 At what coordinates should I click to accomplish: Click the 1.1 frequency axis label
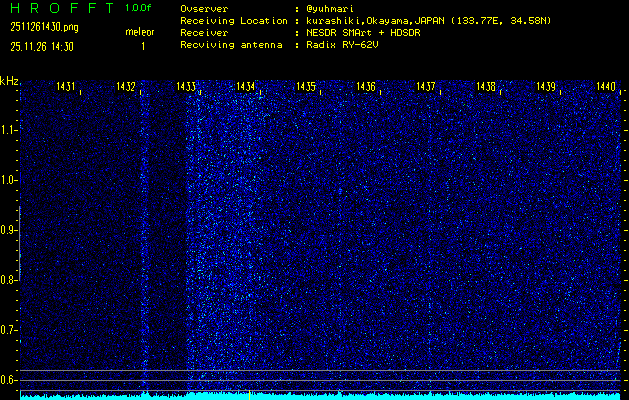click(9, 130)
